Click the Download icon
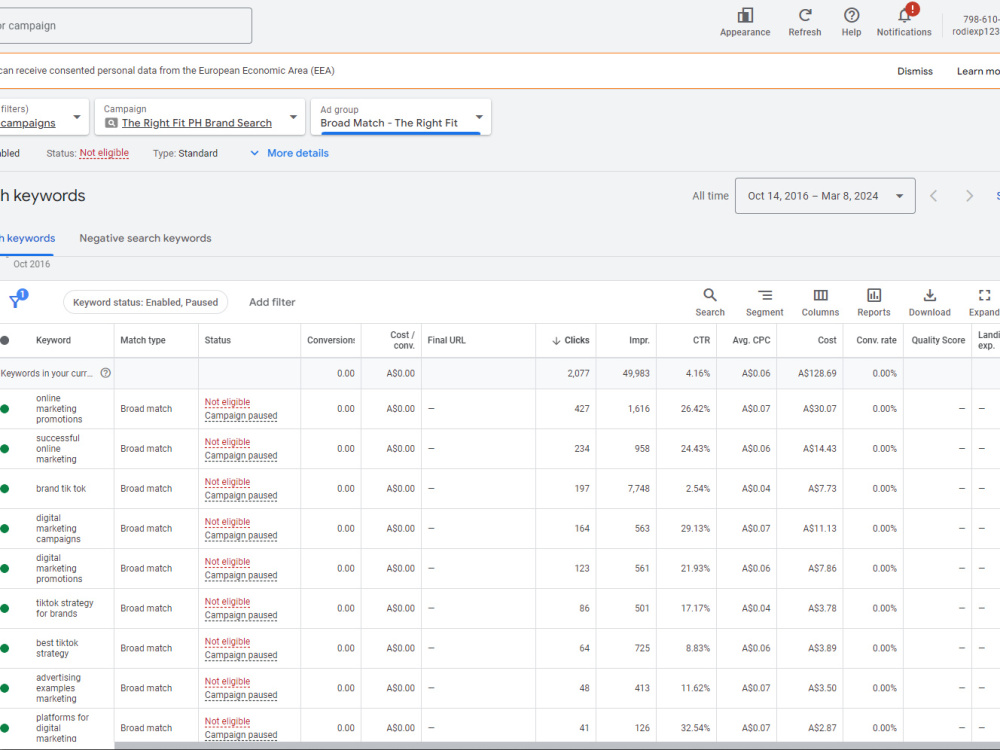Viewport: 1000px width, 750px height. pyautogui.click(x=929, y=295)
